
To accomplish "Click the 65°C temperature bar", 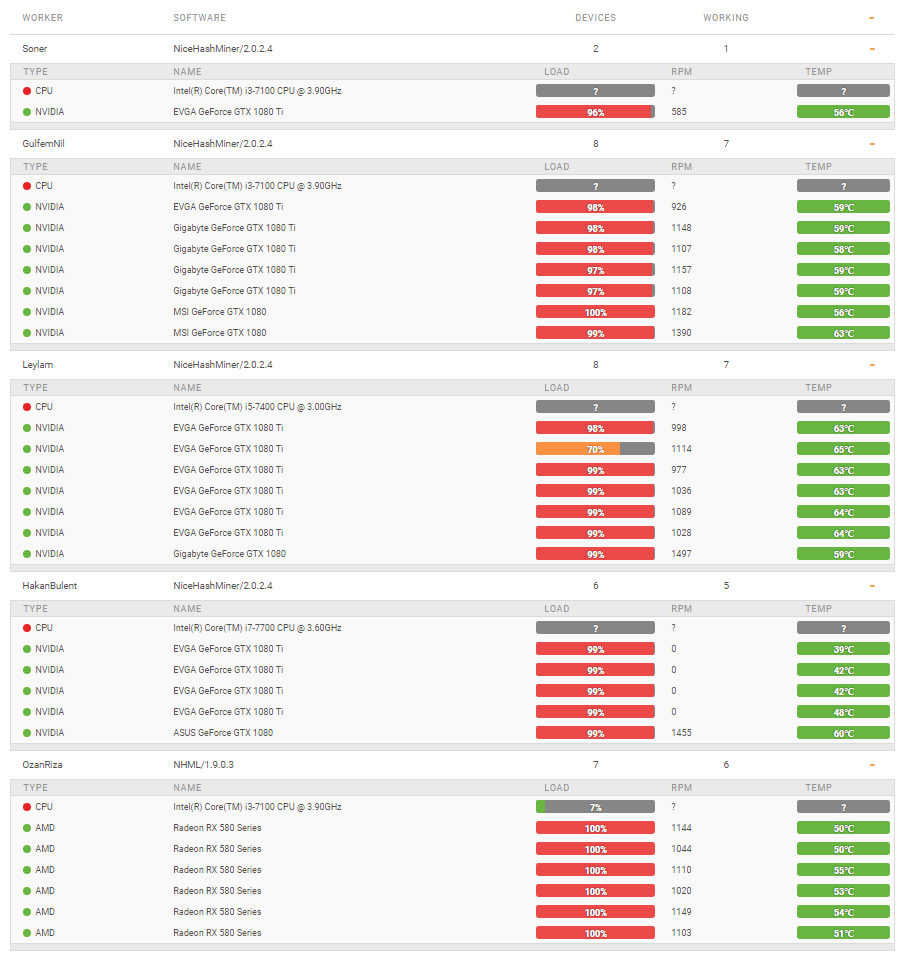I will [x=843, y=449].
